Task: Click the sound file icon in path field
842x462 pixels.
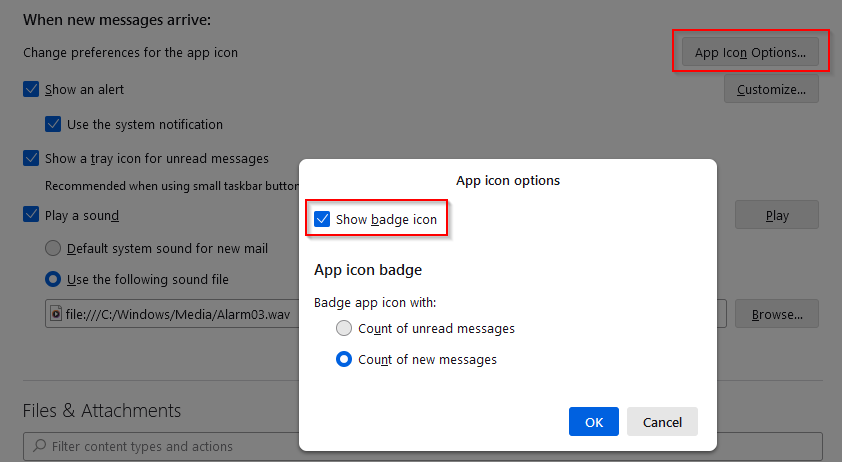Action: (x=56, y=314)
